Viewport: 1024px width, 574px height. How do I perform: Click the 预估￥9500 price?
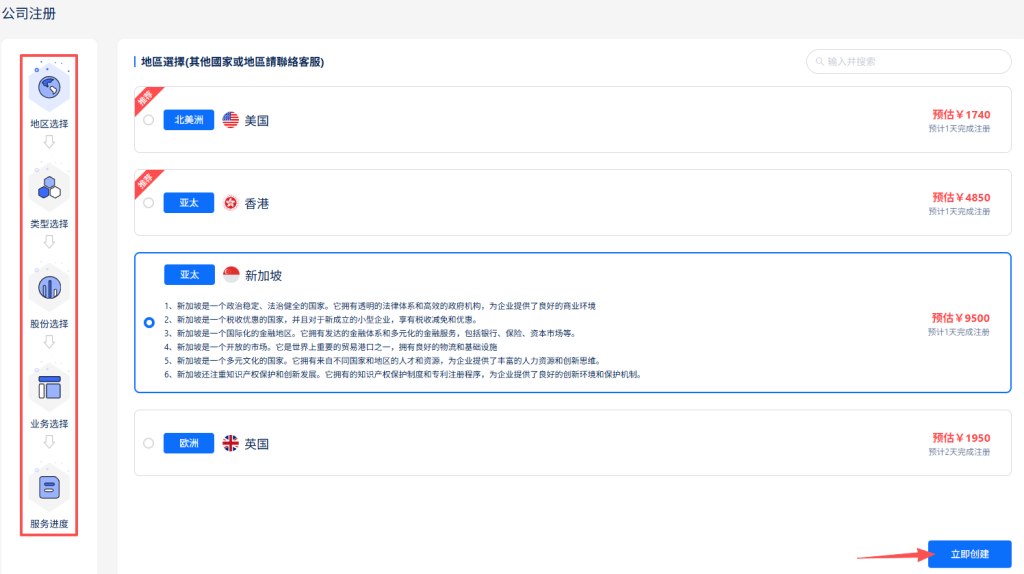(x=961, y=318)
